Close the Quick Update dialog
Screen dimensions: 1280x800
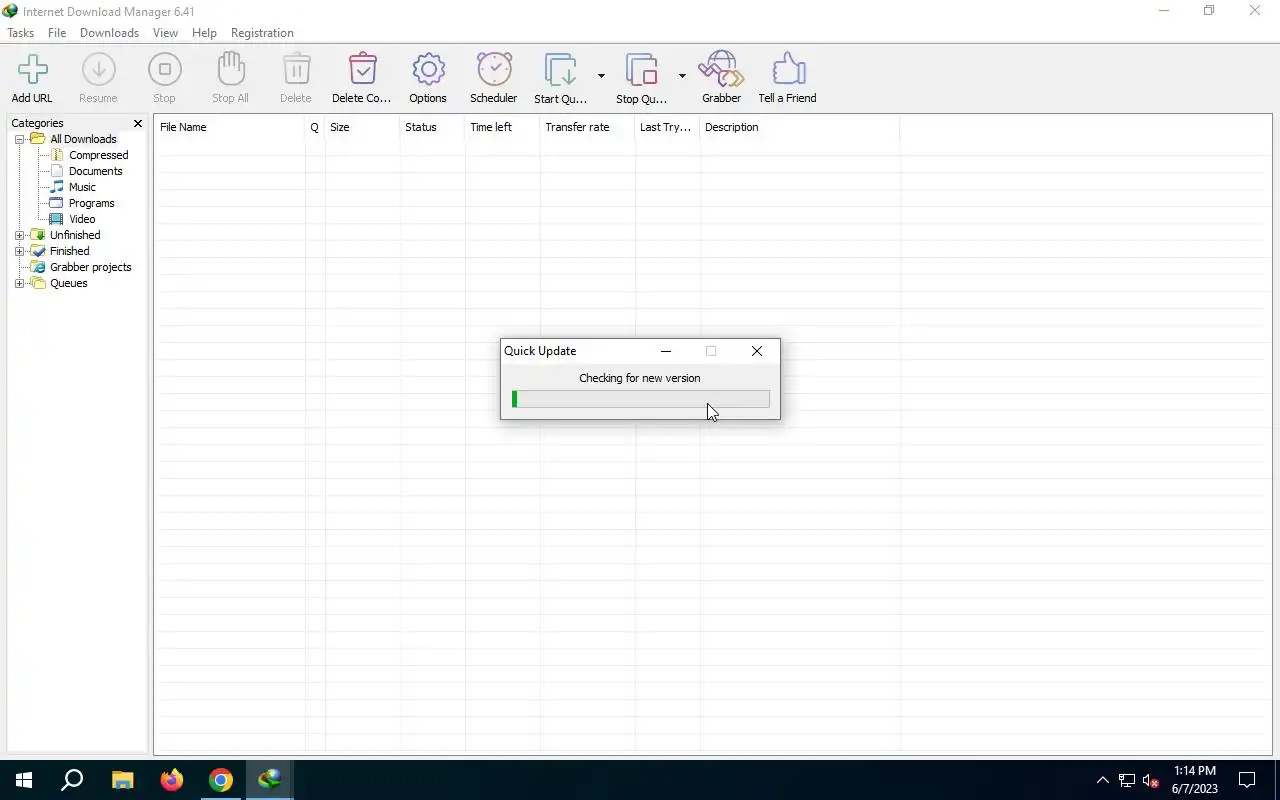pyautogui.click(x=757, y=351)
